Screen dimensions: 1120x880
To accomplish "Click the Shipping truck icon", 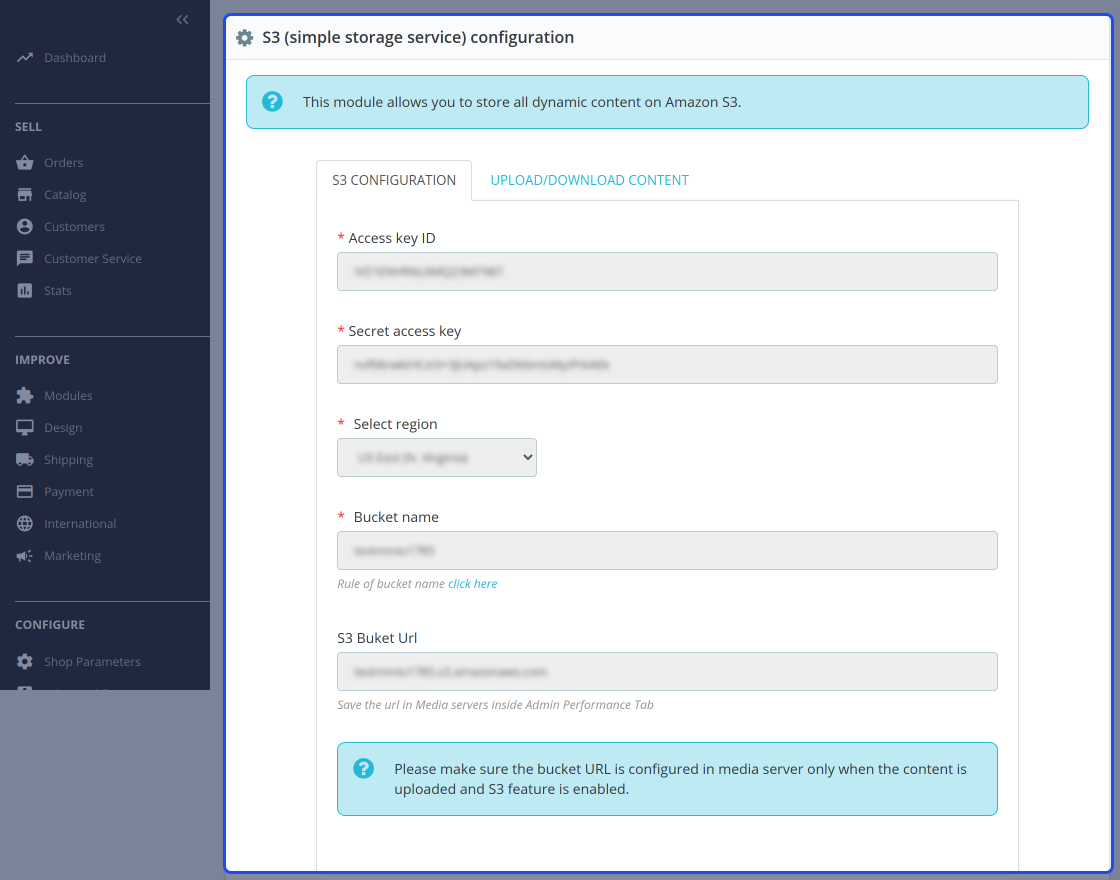I will [25, 460].
